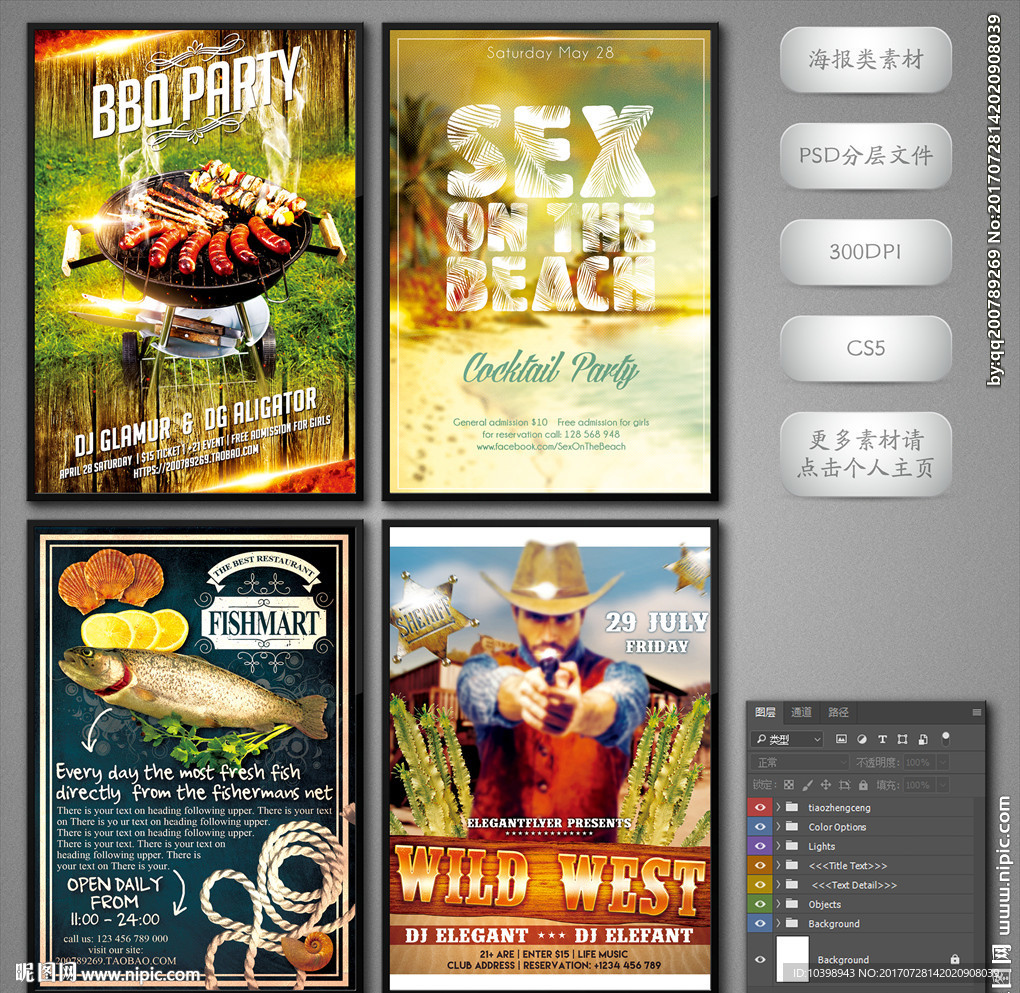Open the fill (填充) slider dropdown arrow

tap(942, 785)
